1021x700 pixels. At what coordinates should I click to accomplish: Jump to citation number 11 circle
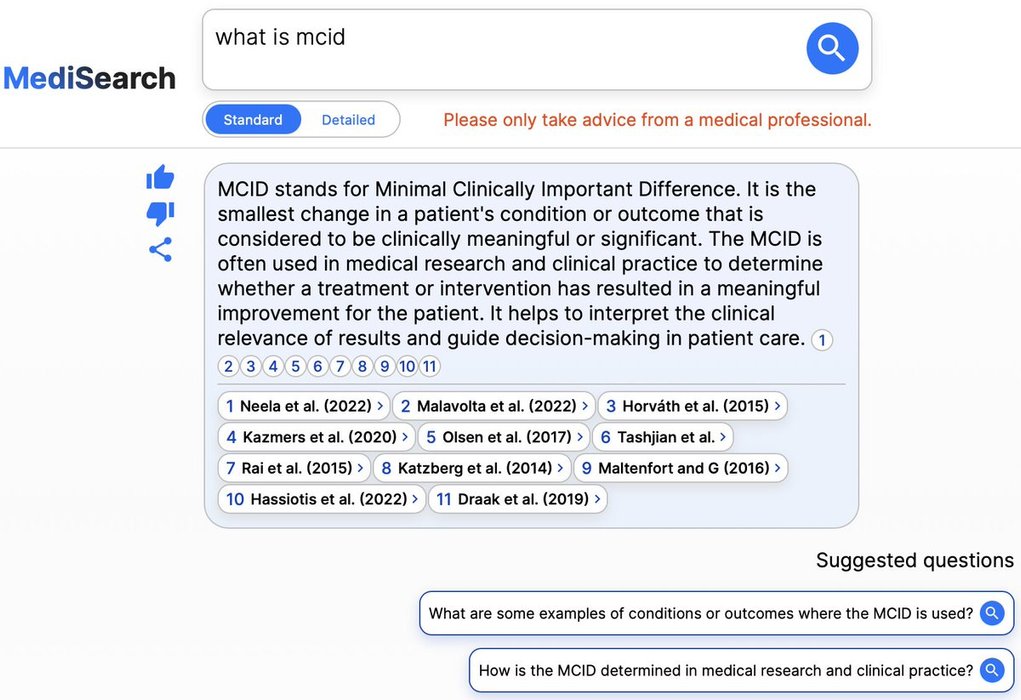pos(430,366)
